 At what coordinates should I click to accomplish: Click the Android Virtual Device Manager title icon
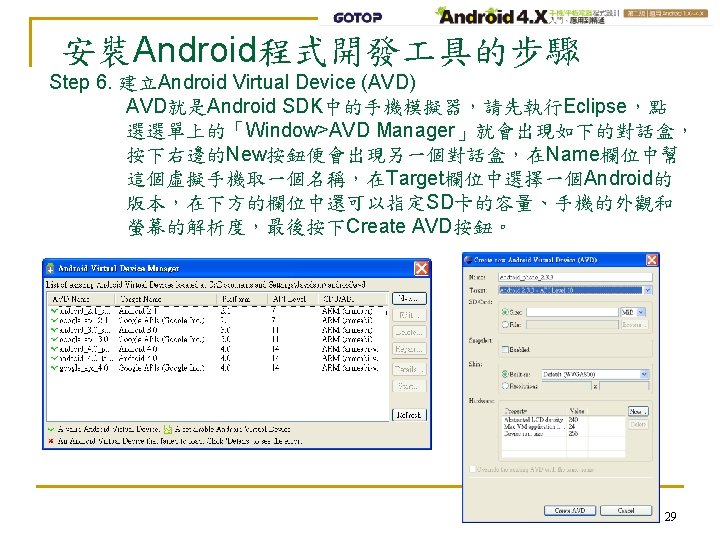click(x=51, y=268)
